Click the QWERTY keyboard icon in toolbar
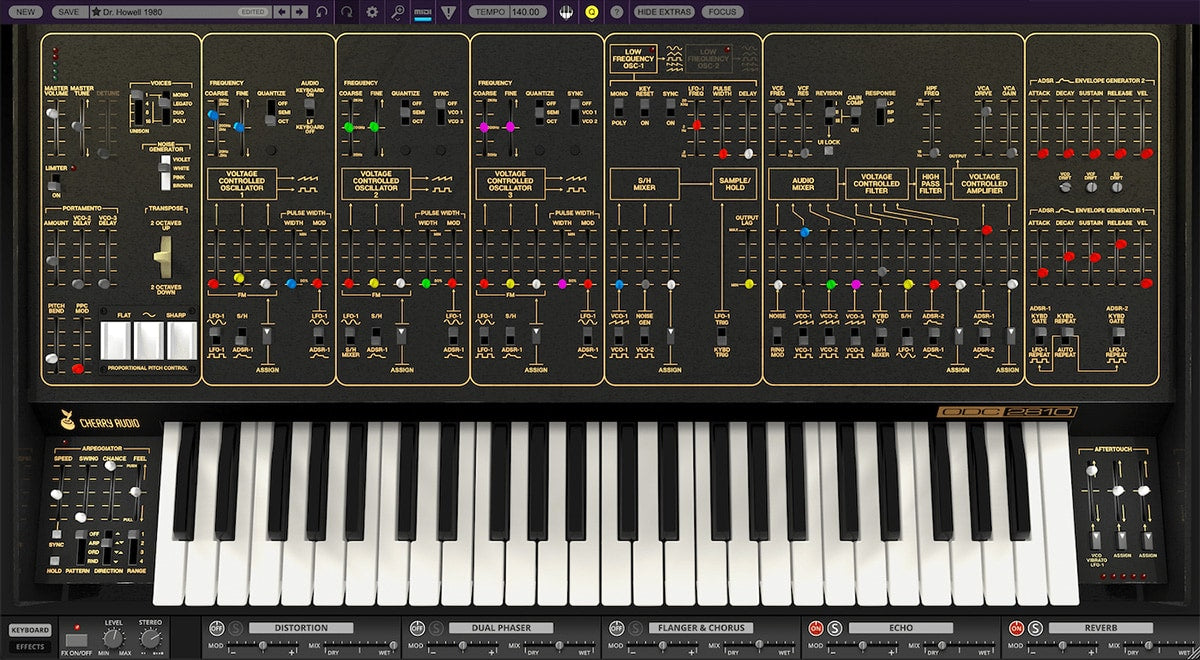This screenshot has height=660, width=1200. 566,12
